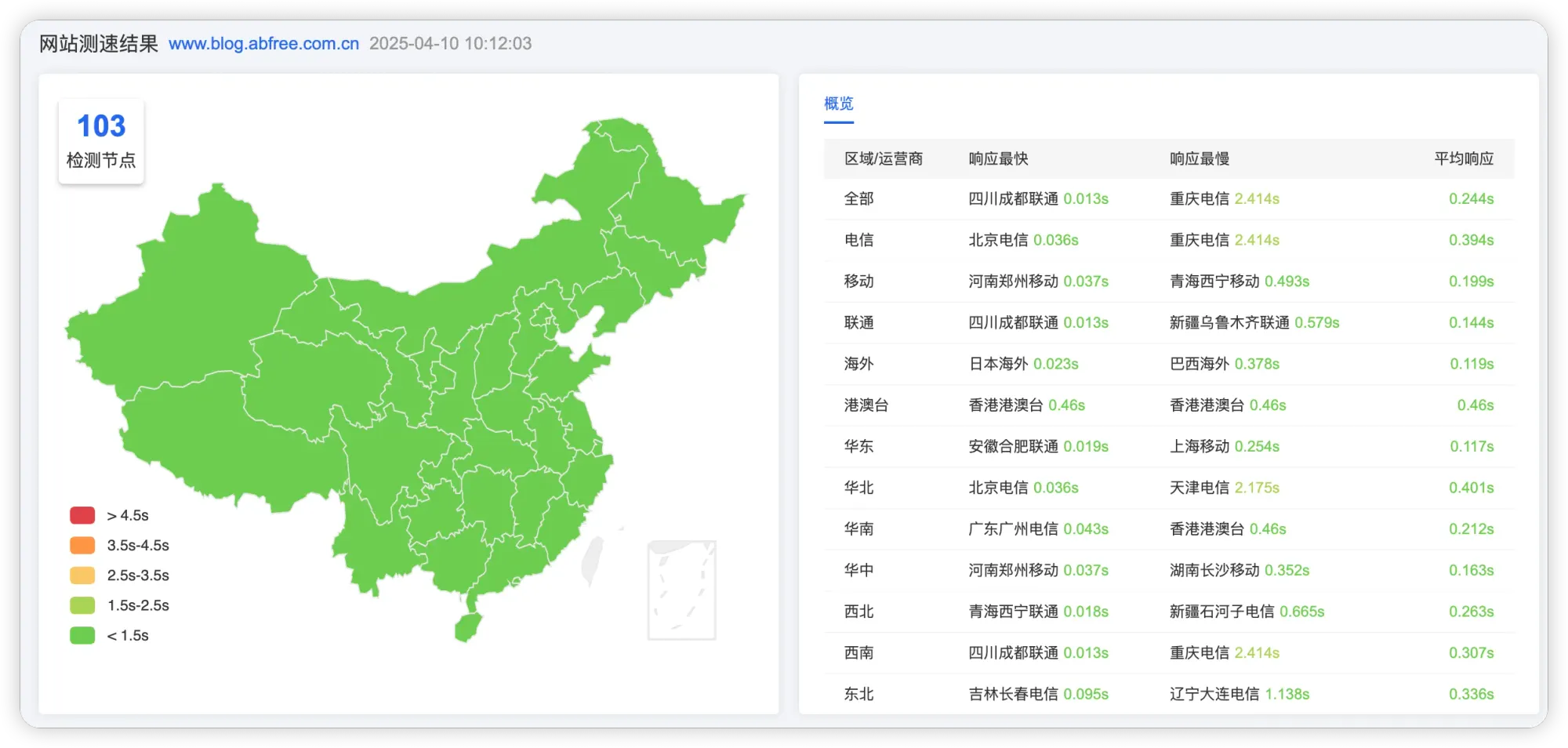Select the 海外 row label
The width and height of the screenshot is (1568, 748).
pyautogui.click(x=858, y=364)
